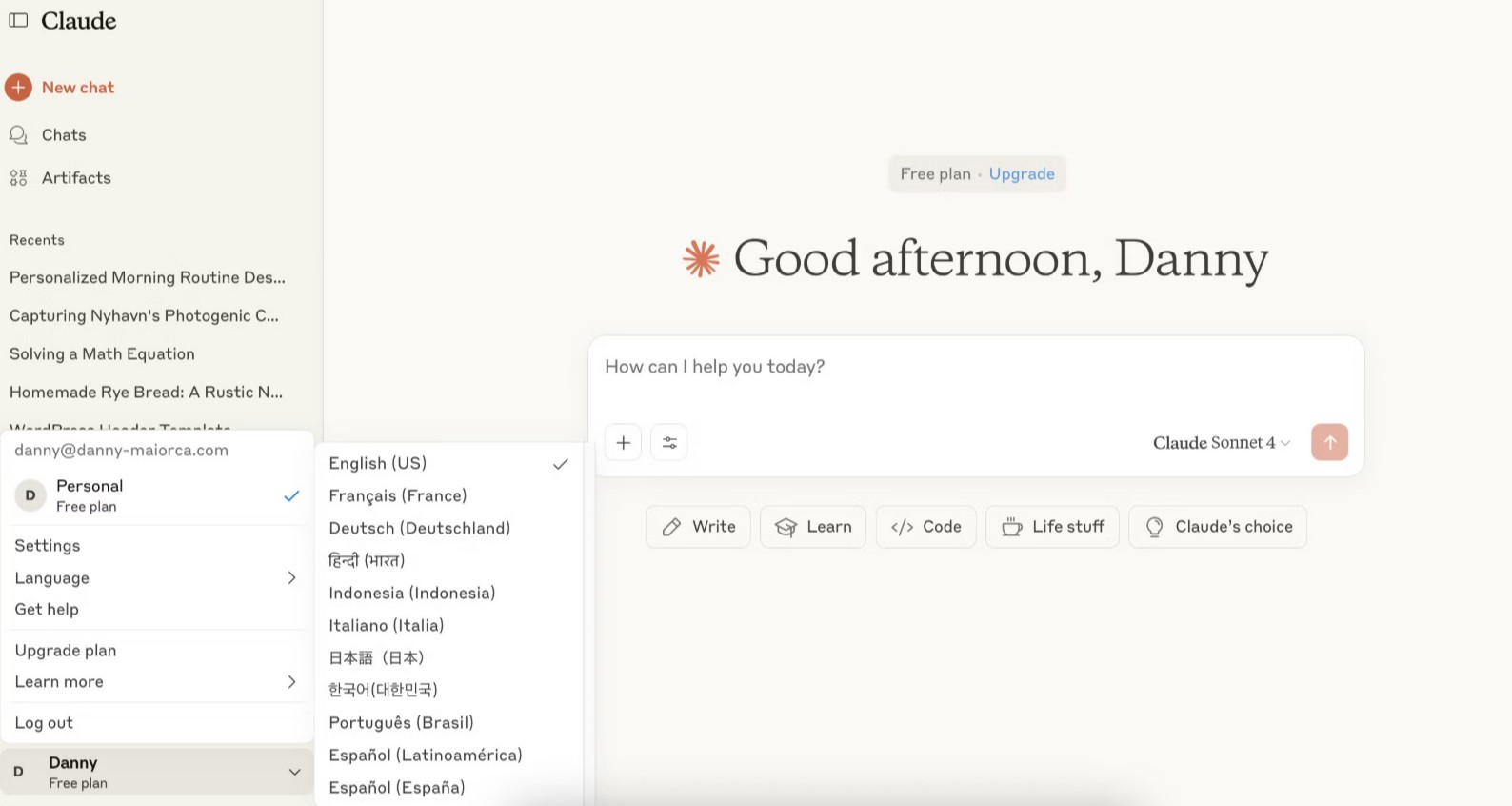Open Artifacts via its shapes icon
Viewport: 1512px width, 806px height.
(18, 178)
